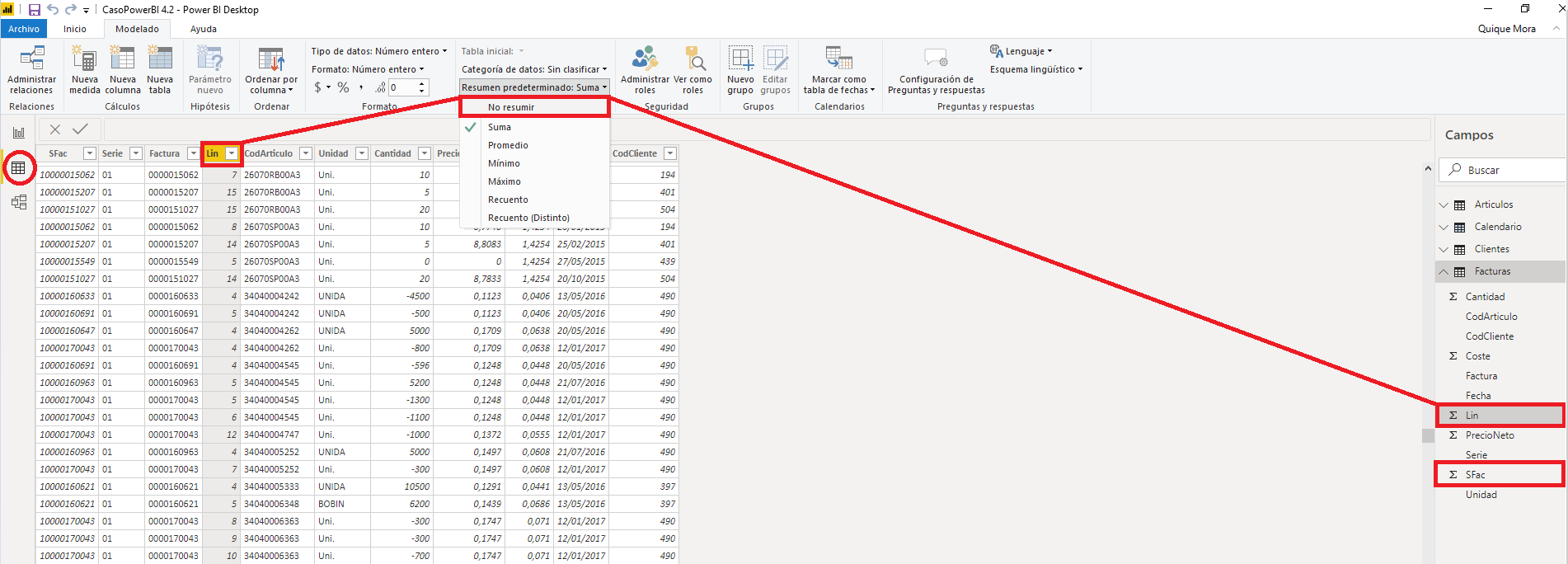Viewport: 1568px width, 564px height.
Task: Select the CodArticulo field in Campos
Action: click(1500, 317)
